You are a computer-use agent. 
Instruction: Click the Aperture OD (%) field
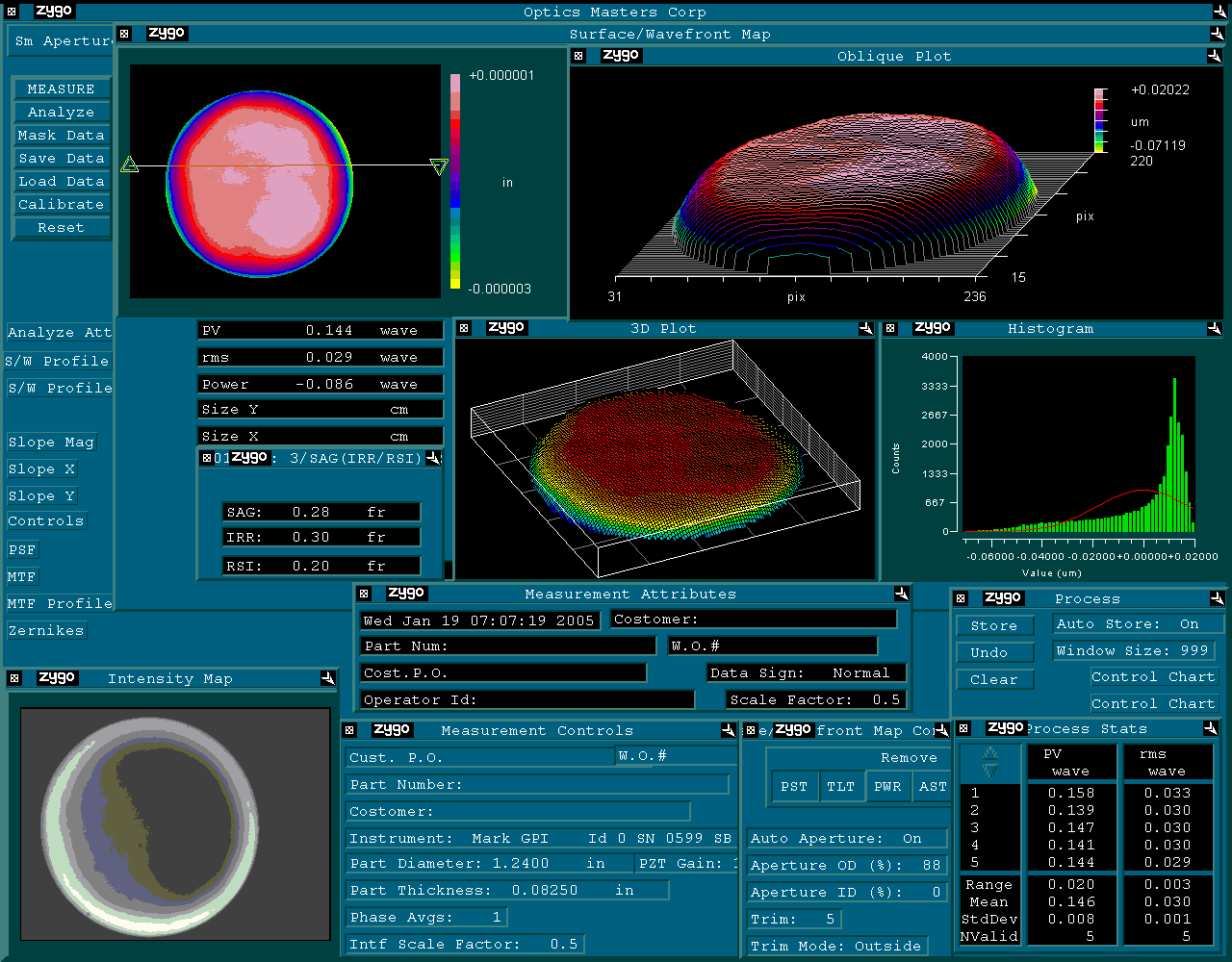[847, 866]
